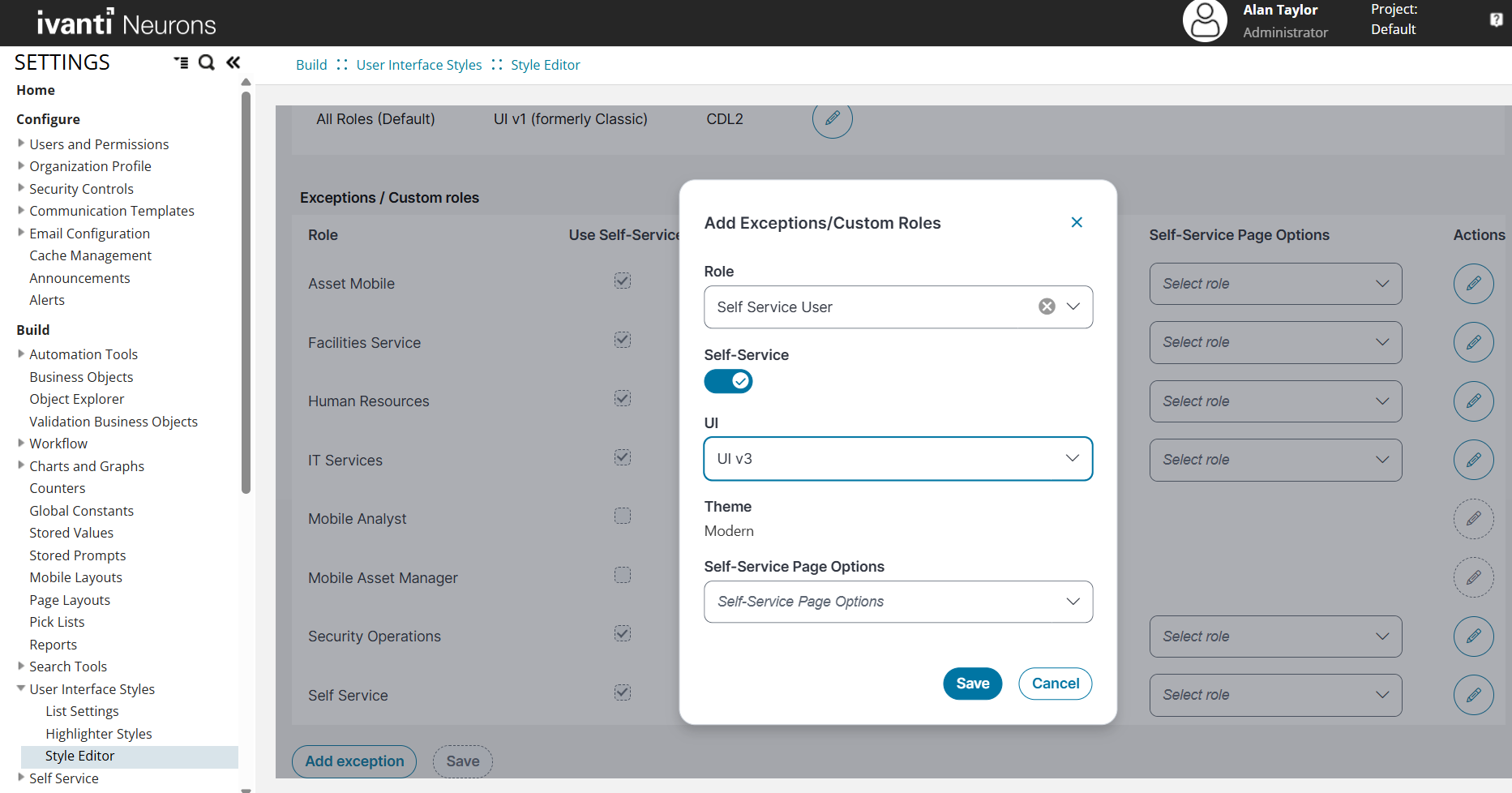Open the user profile avatar icon
The width and height of the screenshot is (1512, 793).
(1205, 21)
